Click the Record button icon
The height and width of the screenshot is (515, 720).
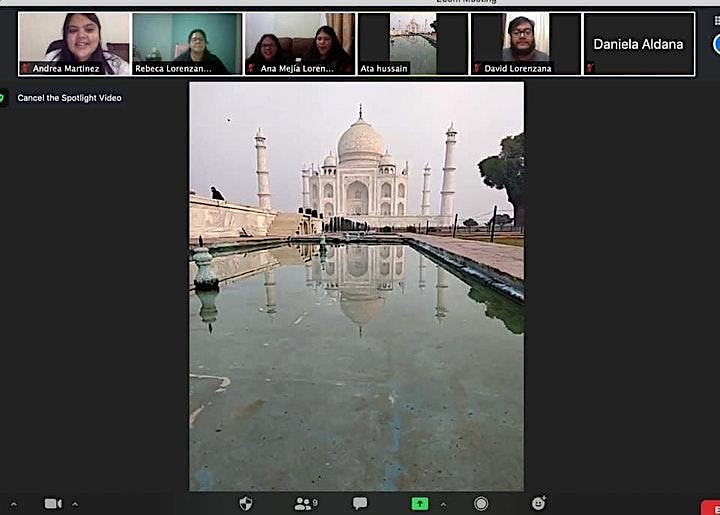(481, 504)
